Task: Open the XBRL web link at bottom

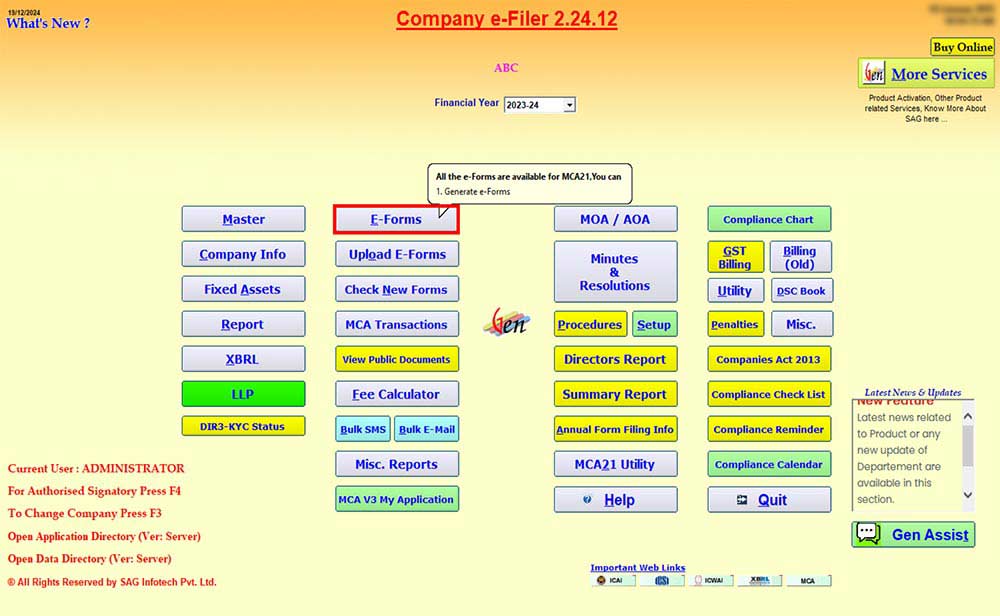Action: (760, 580)
